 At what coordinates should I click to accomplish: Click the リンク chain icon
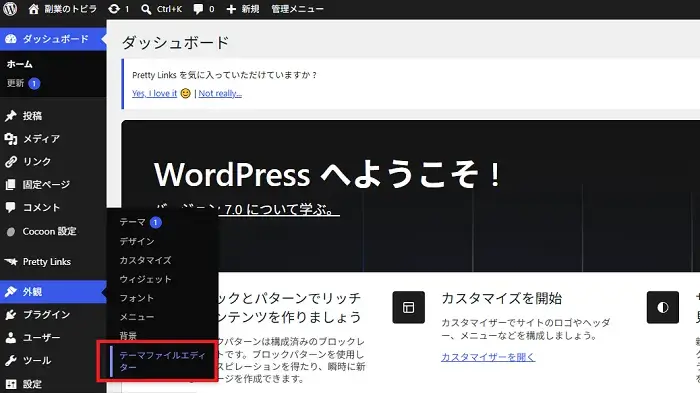tap(11, 162)
